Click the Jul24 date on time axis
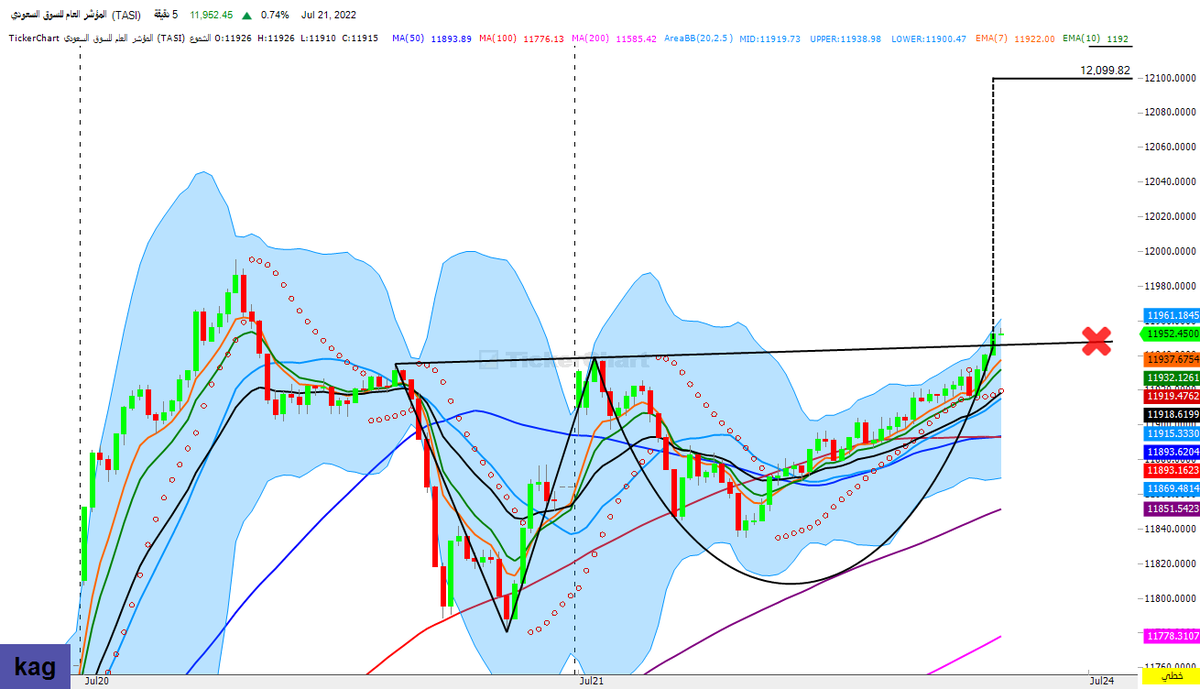1200x689 pixels. coord(1101,680)
